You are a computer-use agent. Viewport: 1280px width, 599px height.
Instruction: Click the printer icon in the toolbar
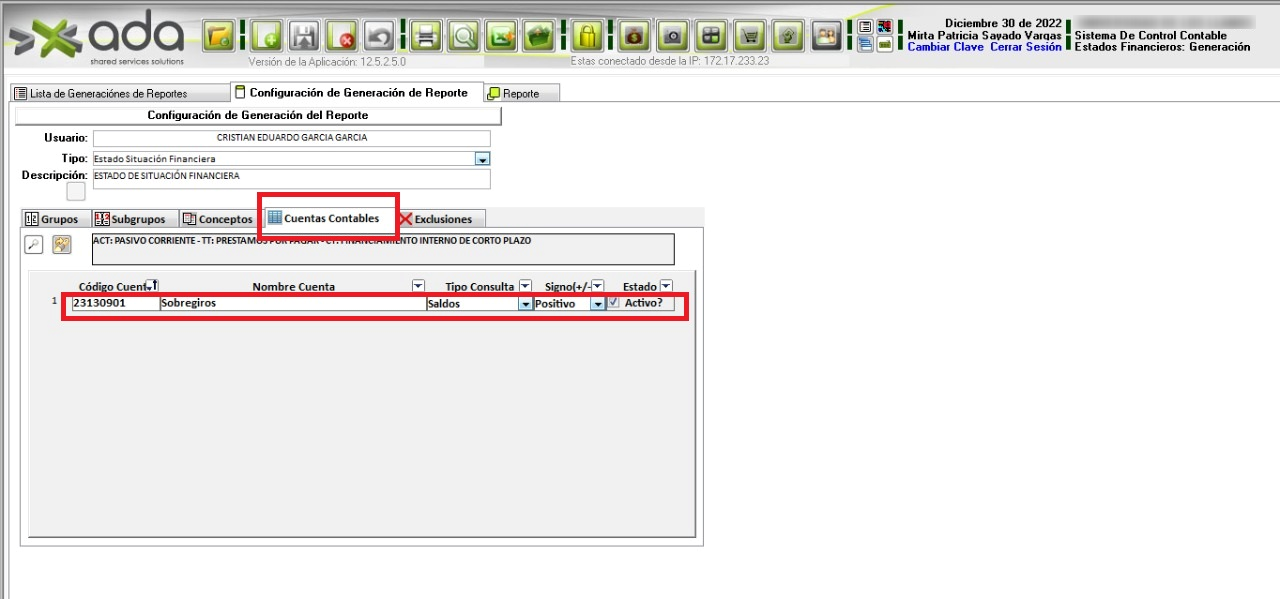[427, 37]
